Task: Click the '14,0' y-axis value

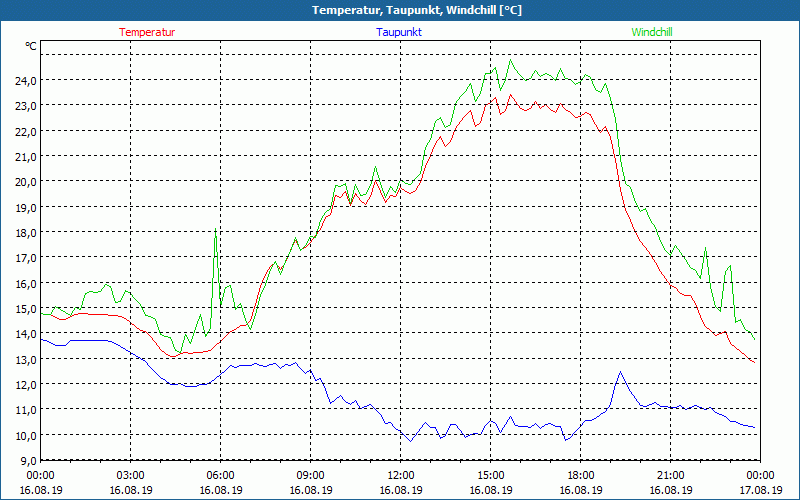Action: coord(26,334)
